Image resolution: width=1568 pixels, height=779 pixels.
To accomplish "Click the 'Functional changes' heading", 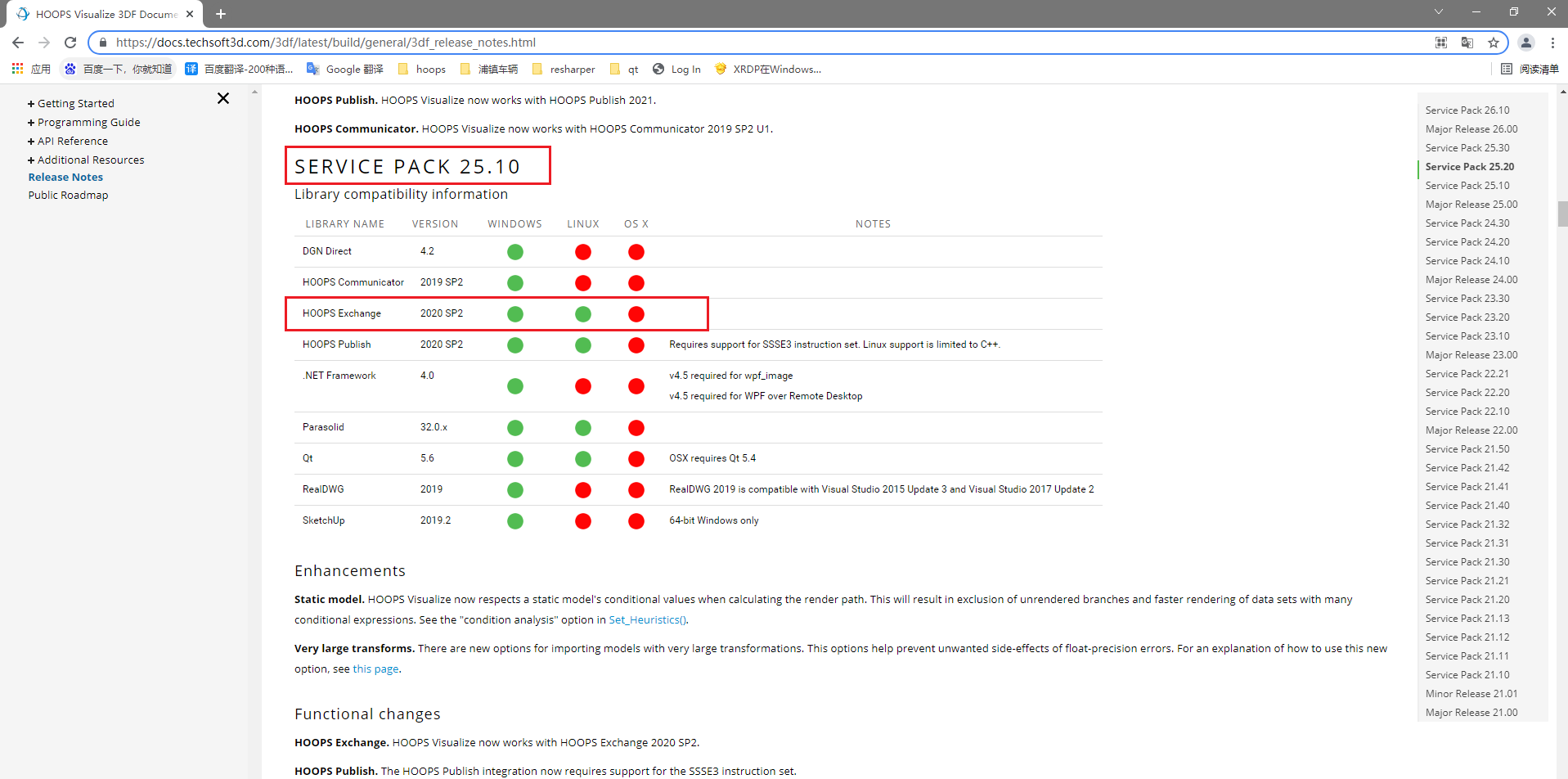I will click(x=367, y=714).
